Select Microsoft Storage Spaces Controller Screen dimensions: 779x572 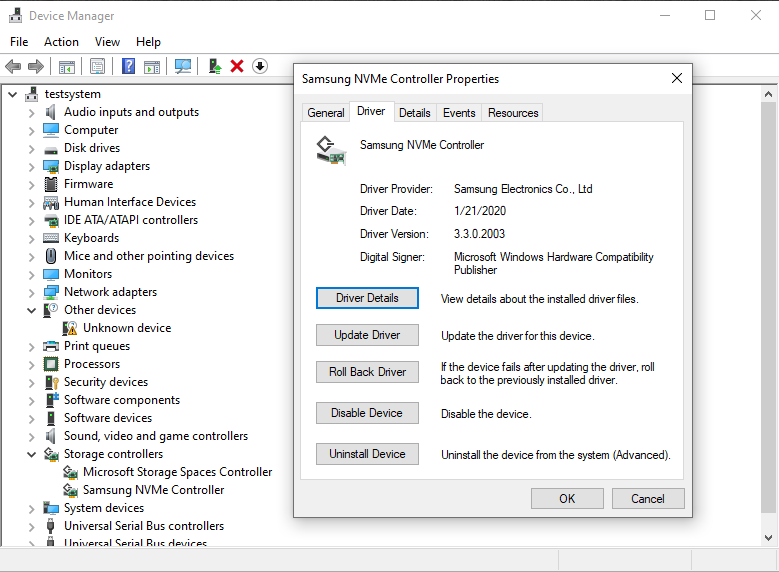click(x=177, y=472)
